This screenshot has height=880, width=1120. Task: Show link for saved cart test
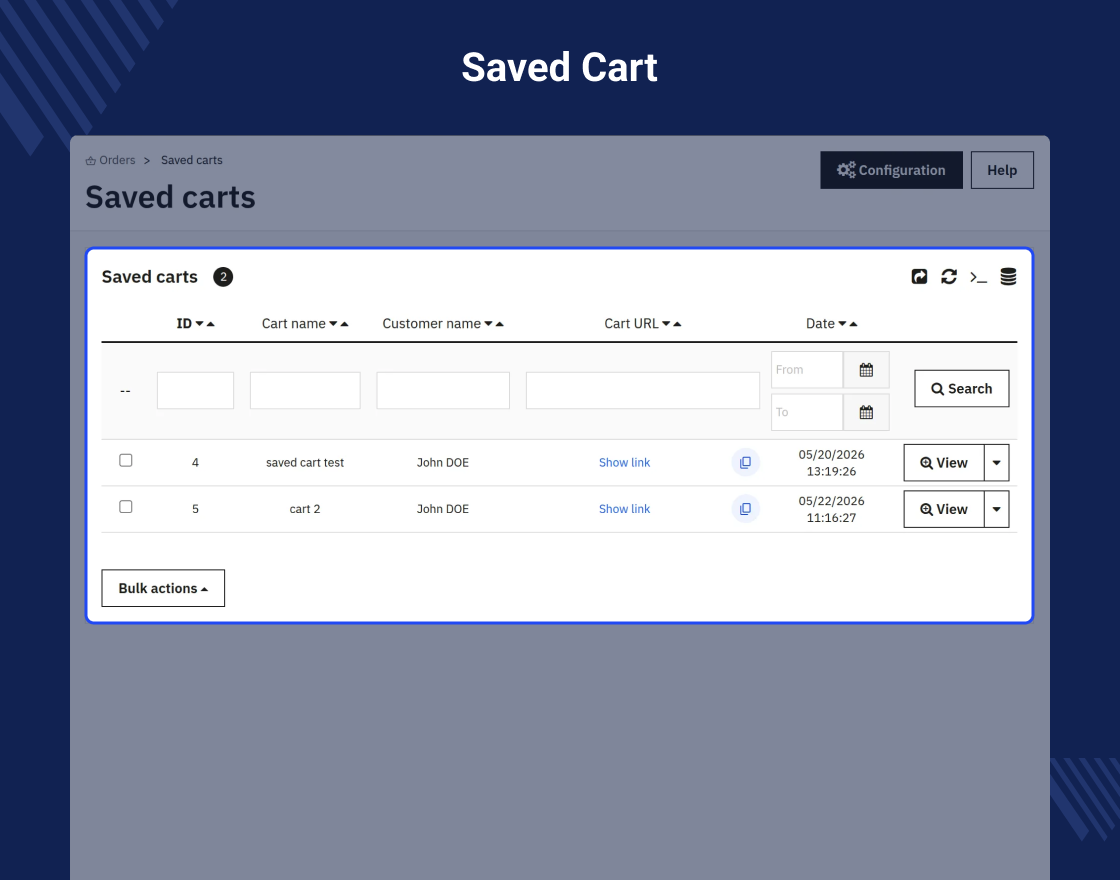[x=624, y=462]
